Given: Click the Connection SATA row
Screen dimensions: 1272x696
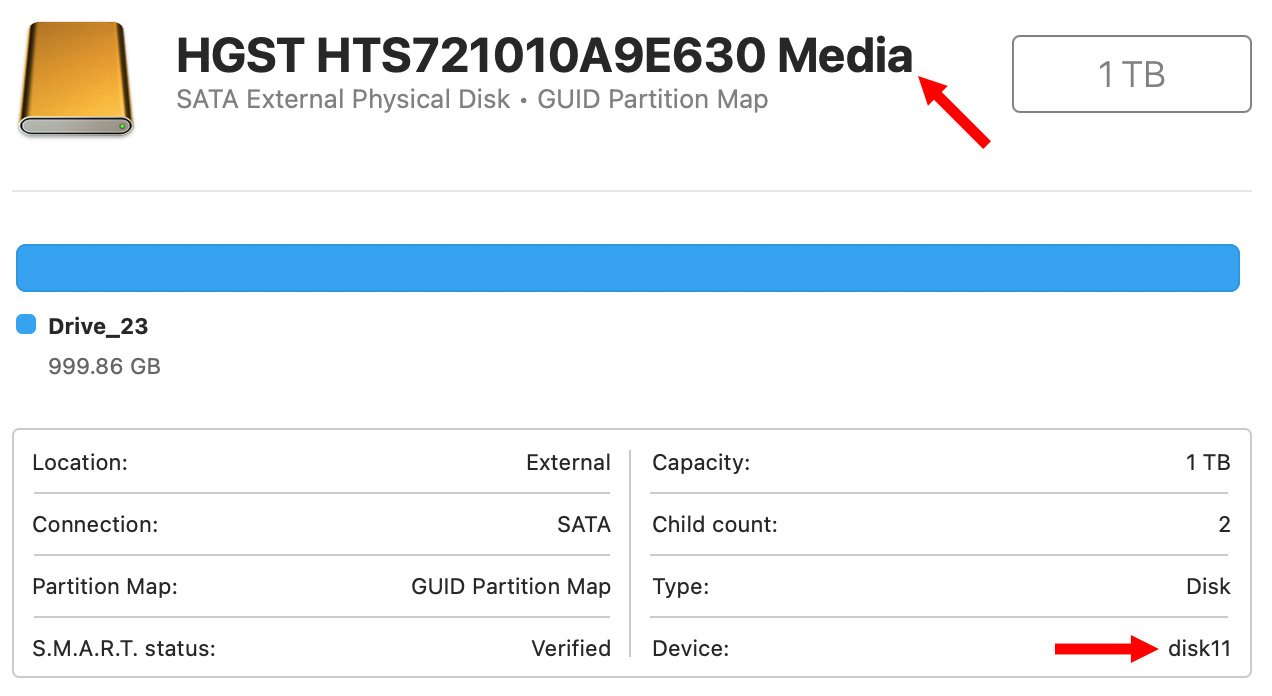Looking at the screenshot, I should 321,525.
